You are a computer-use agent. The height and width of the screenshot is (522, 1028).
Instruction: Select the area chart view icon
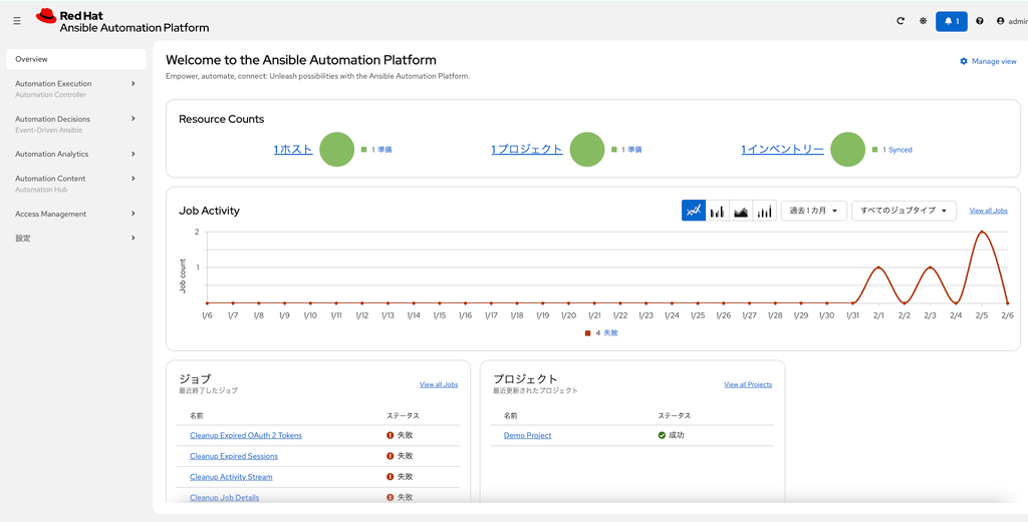click(x=741, y=211)
